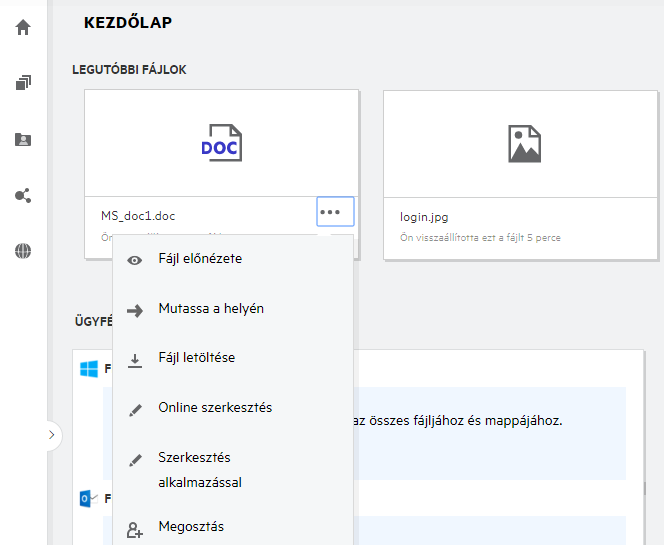Choose Szerkesztés alkalmazással in the menu
This screenshot has width=664, height=545.
(200, 470)
